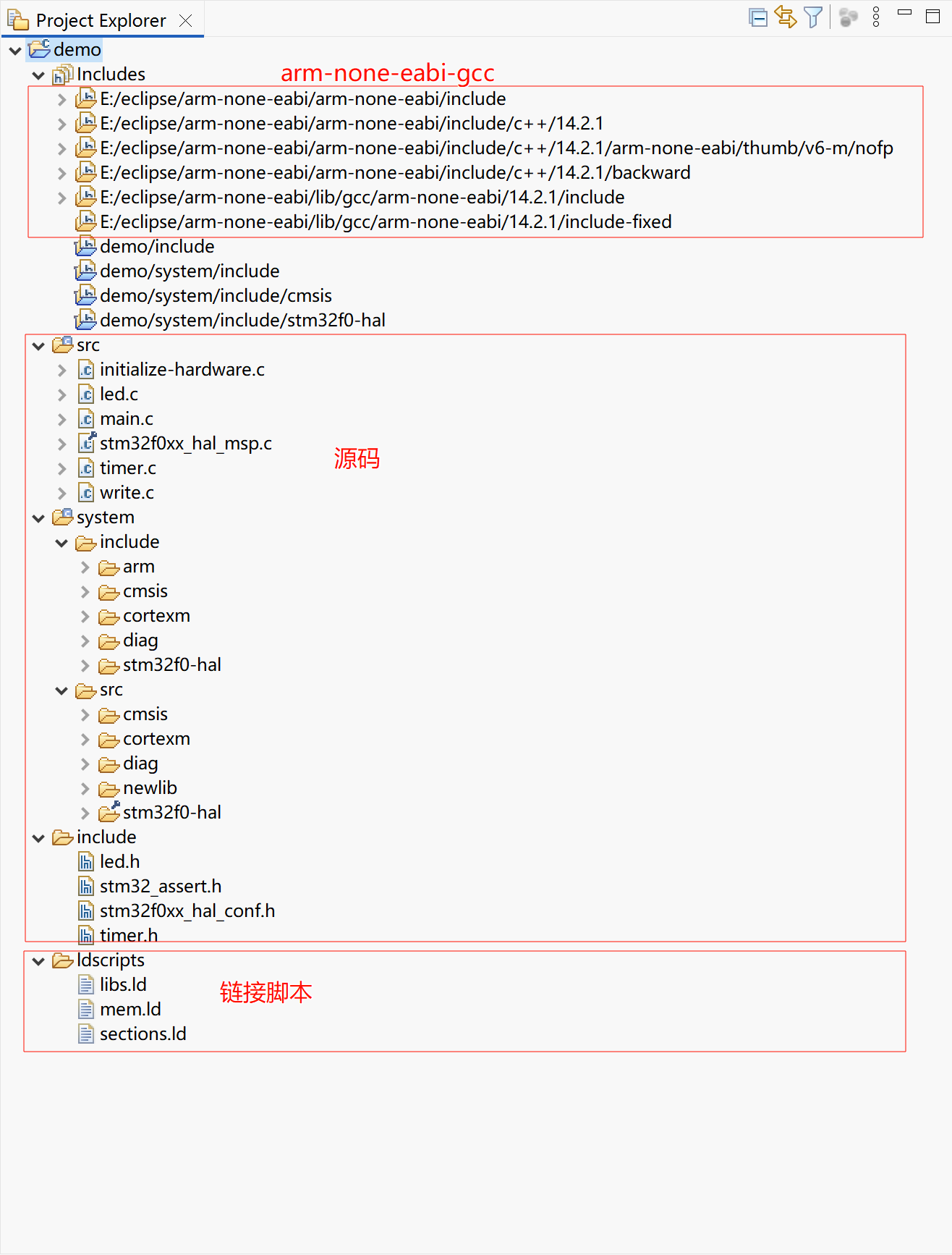Click the include-fixed path folder icon
Screen dimensions: 952x1255
pyautogui.click(x=86, y=221)
